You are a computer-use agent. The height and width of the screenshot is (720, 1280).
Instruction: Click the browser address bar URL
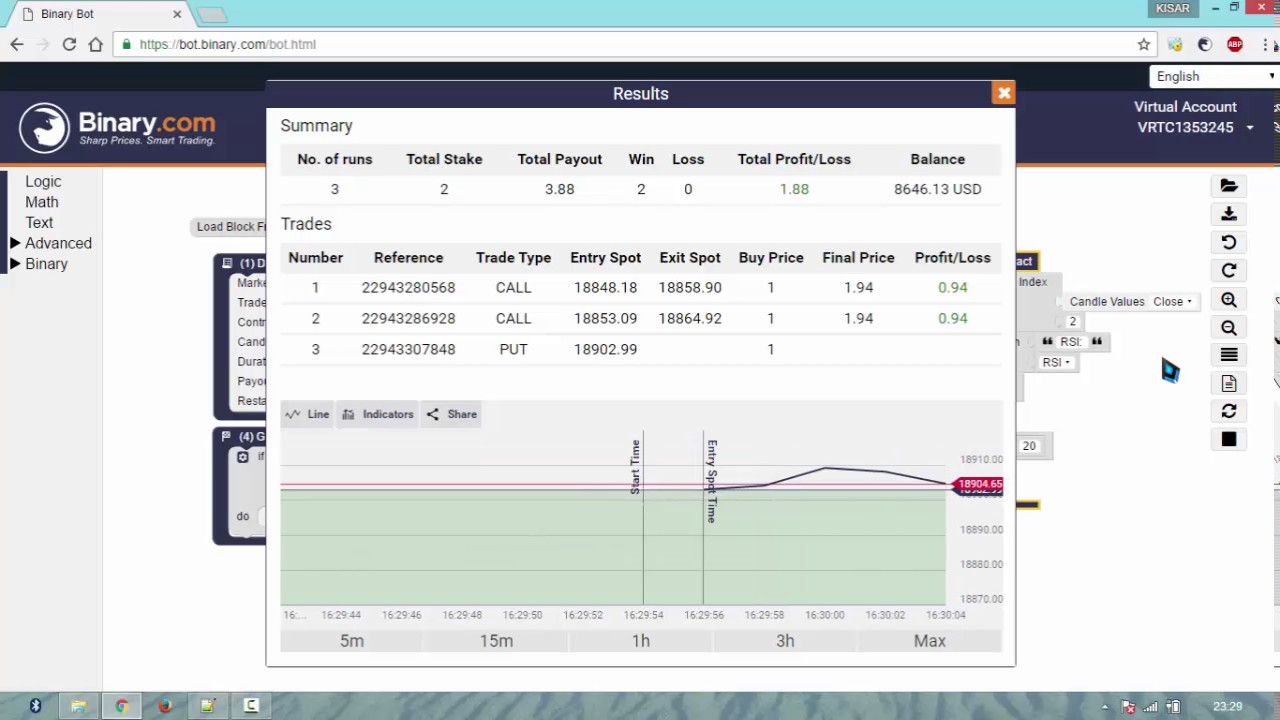tap(228, 44)
